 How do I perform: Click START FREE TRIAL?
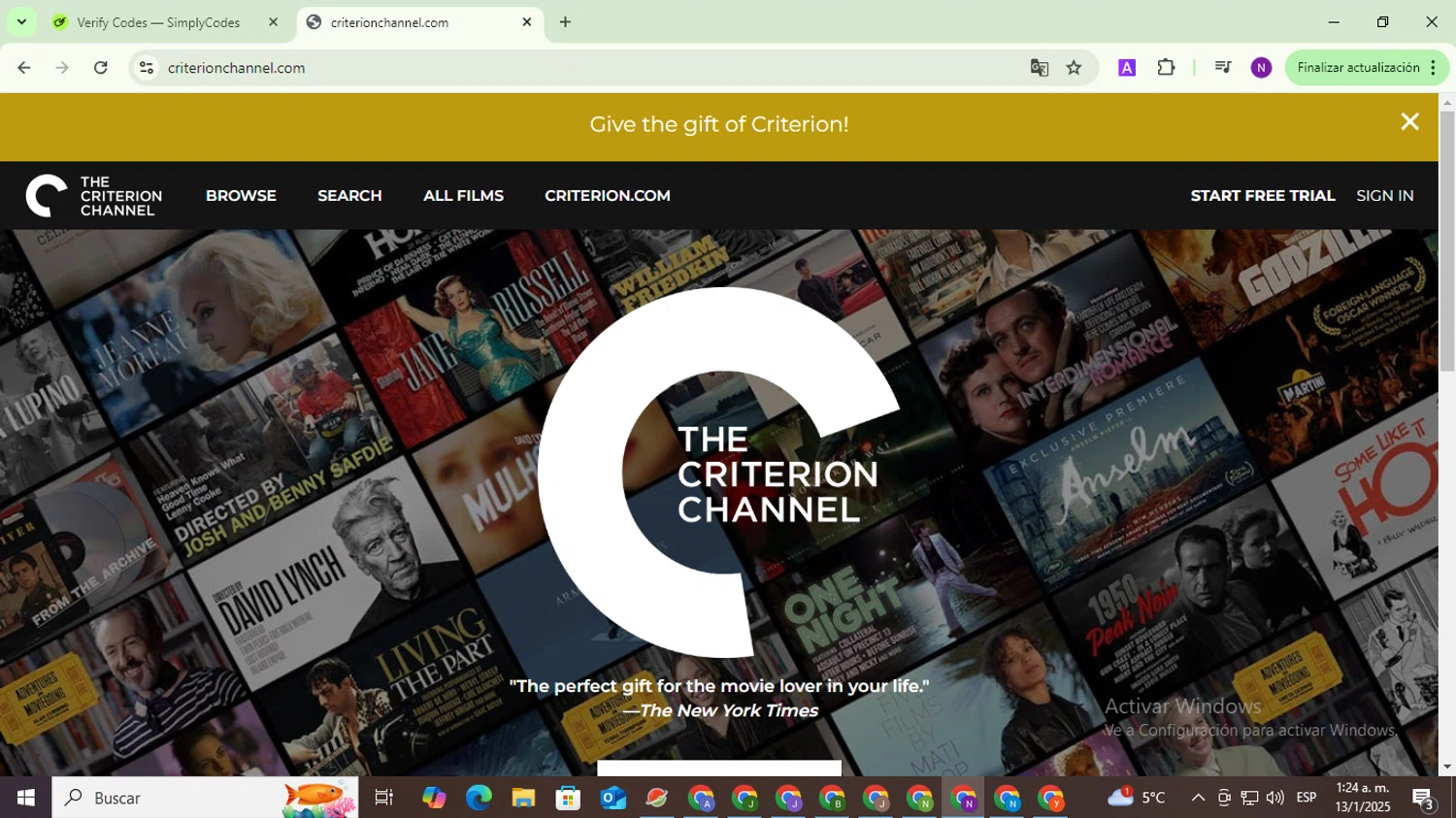[x=1263, y=196]
